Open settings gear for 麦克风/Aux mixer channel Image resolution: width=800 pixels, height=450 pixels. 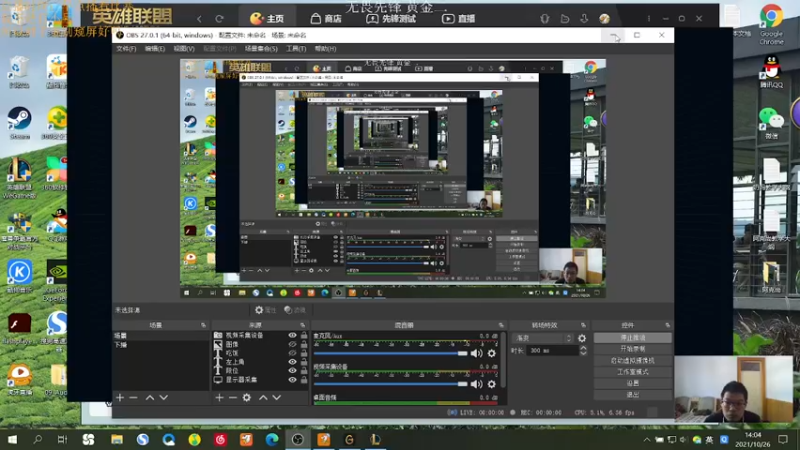point(492,353)
